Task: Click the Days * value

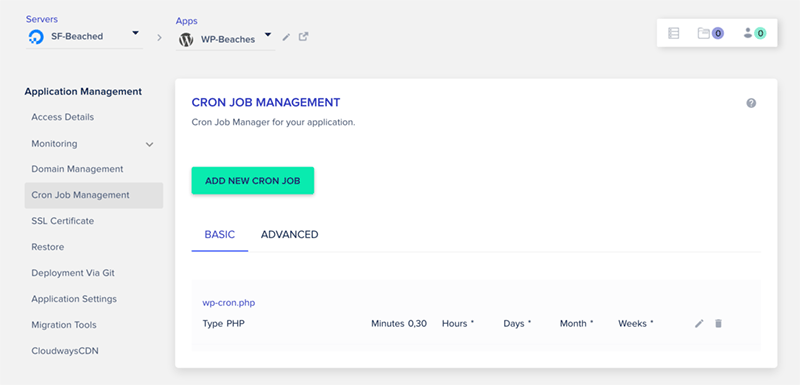Action: pyautogui.click(x=517, y=324)
